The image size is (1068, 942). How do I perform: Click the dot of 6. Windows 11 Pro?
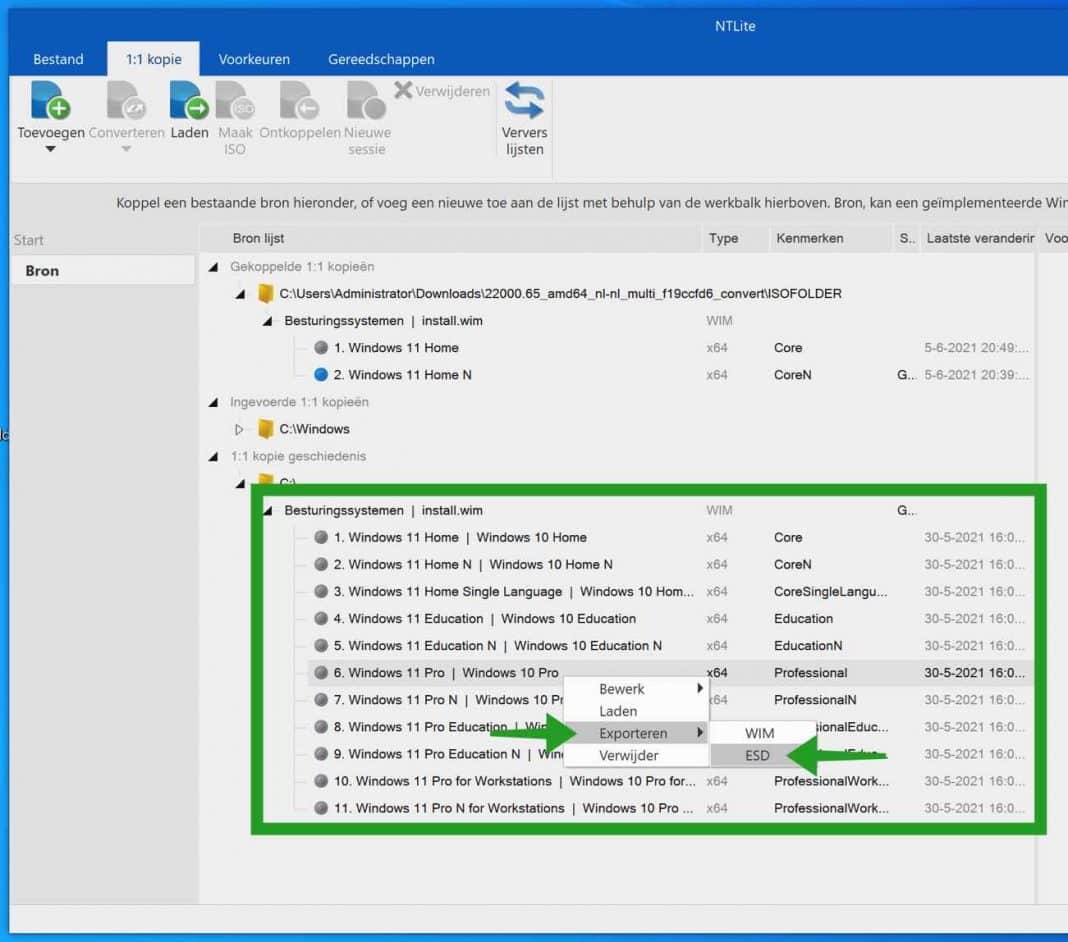click(x=321, y=673)
